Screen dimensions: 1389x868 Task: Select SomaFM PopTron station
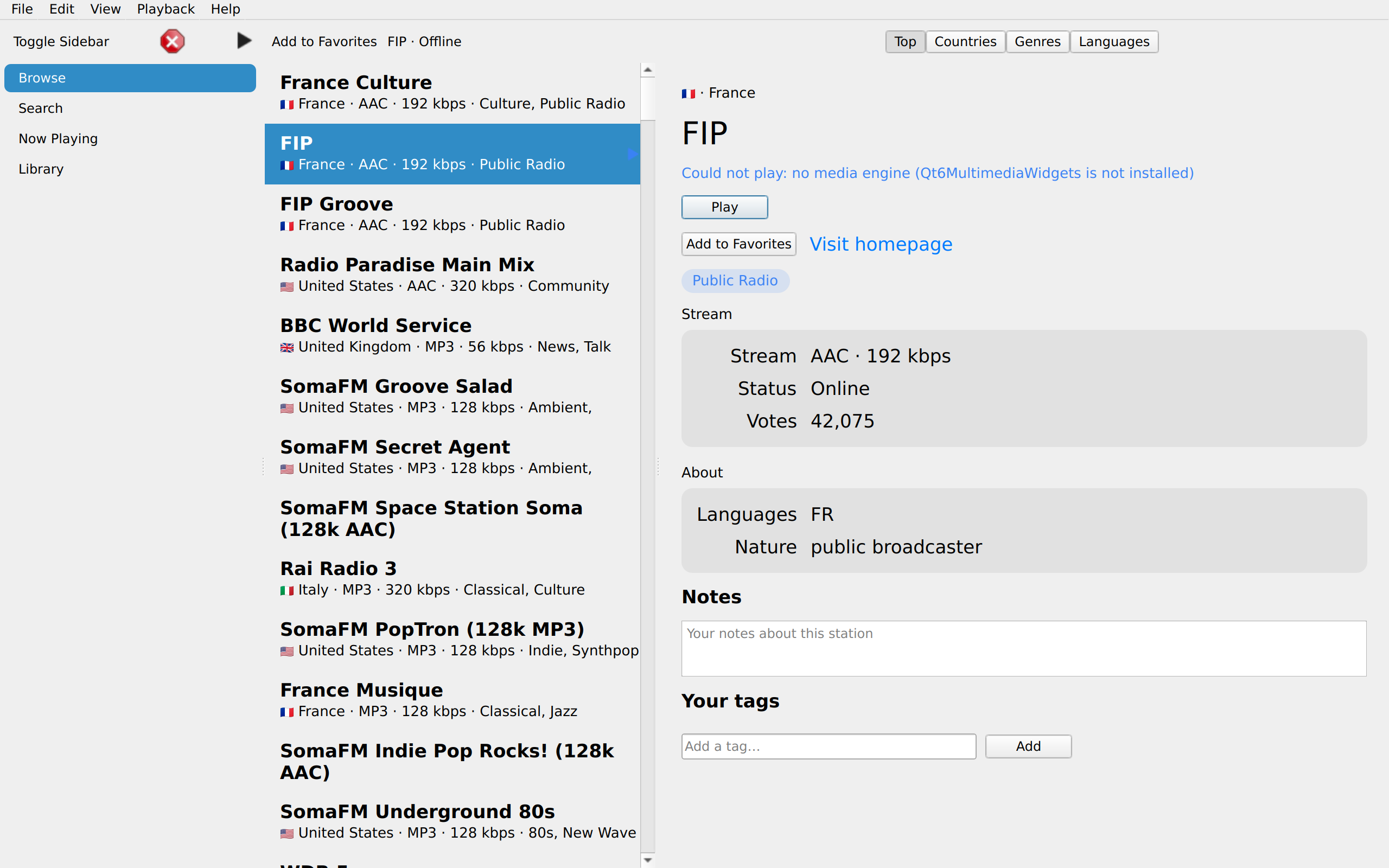453,641
